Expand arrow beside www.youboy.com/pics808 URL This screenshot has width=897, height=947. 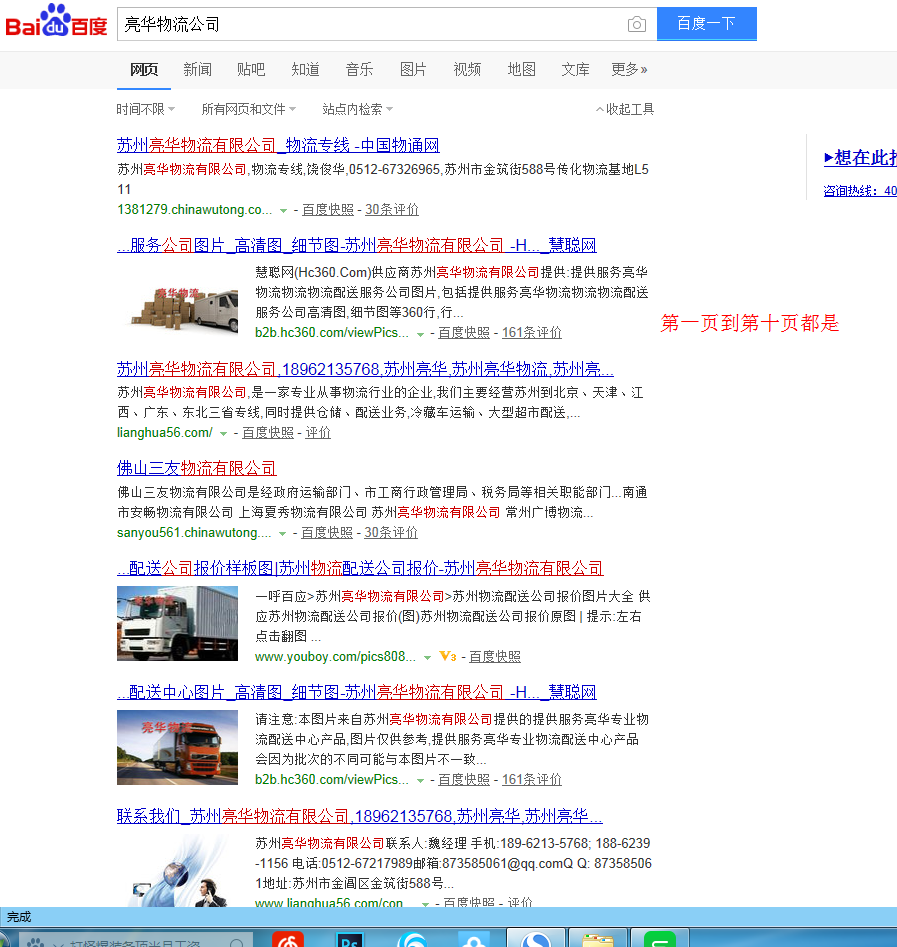[x=427, y=658]
